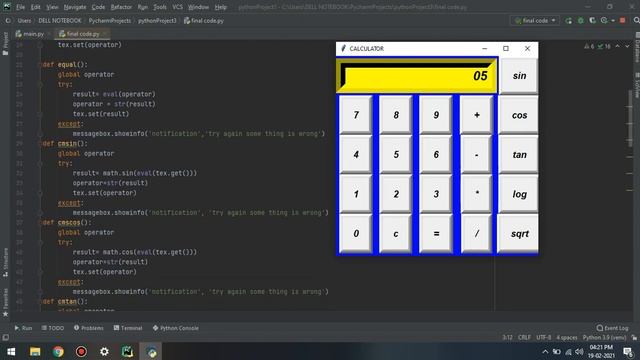Click the Python 3.9 interpreter status entry

point(604,338)
